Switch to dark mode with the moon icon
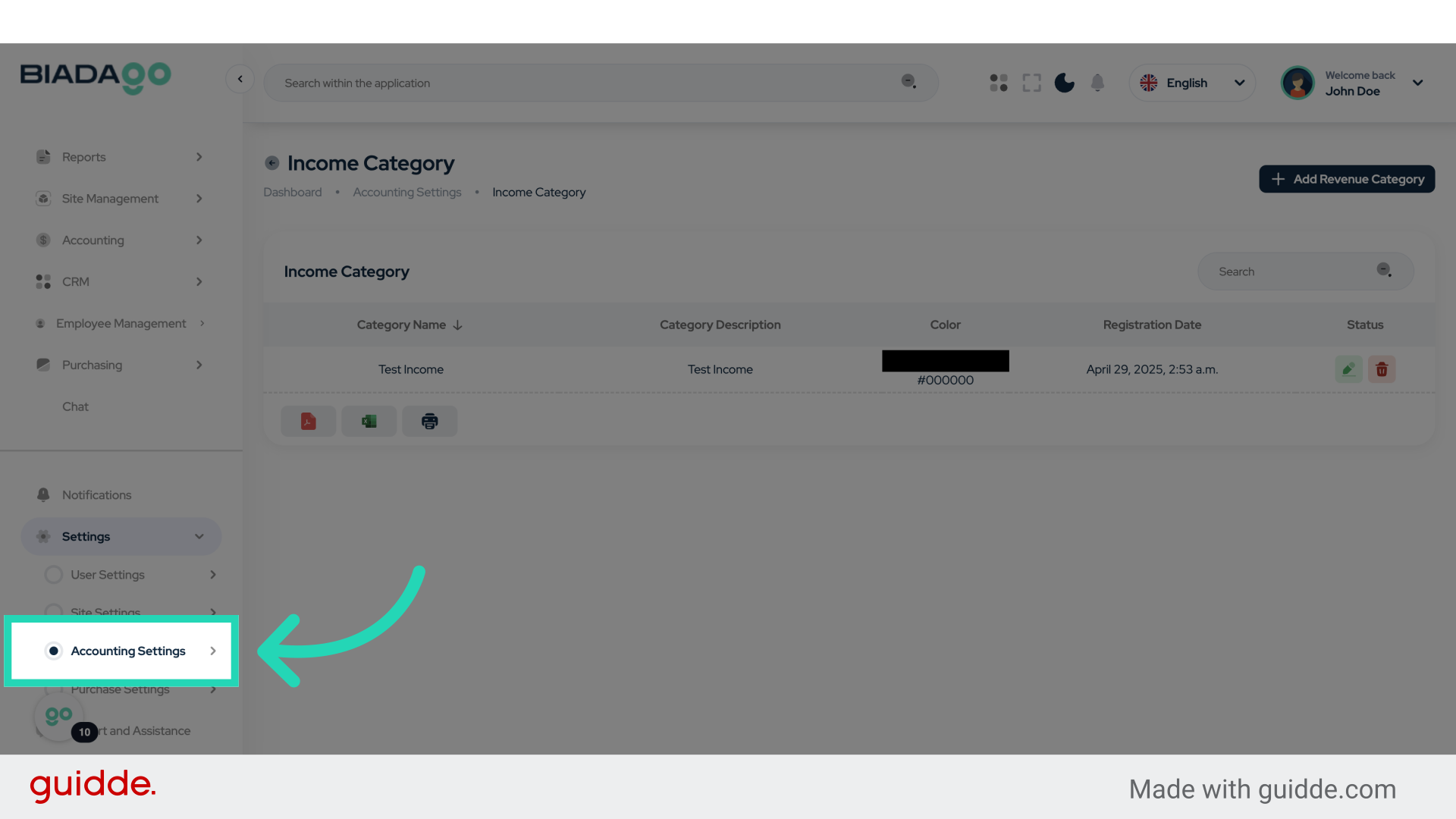Viewport: 1456px width, 819px height. point(1064,83)
